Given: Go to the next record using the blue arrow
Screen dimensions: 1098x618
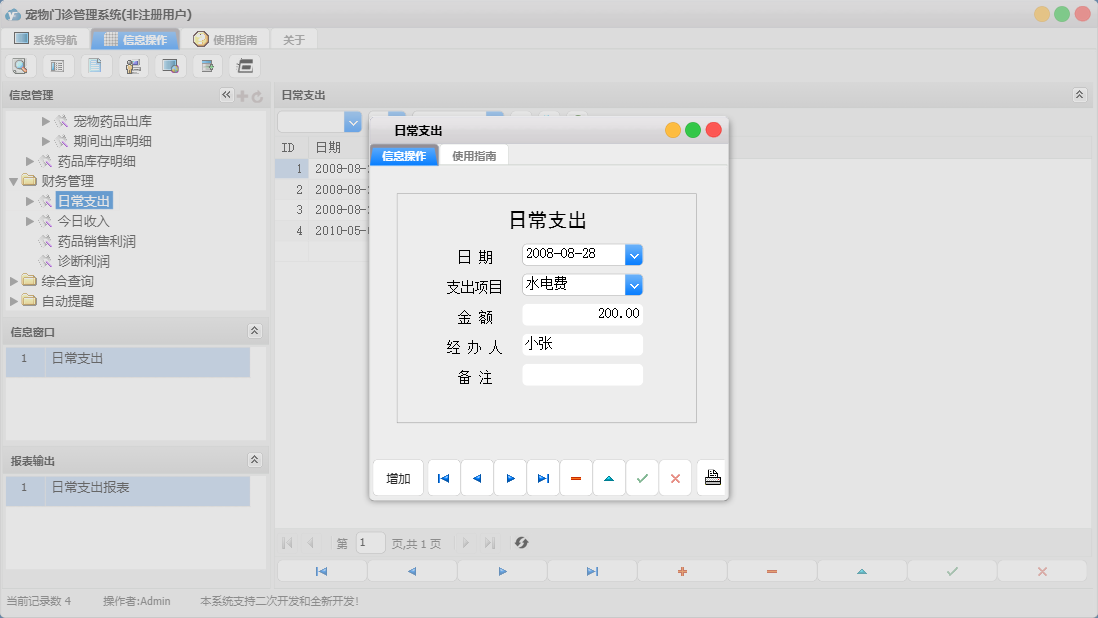Looking at the screenshot, I should [x=510, y=477].
